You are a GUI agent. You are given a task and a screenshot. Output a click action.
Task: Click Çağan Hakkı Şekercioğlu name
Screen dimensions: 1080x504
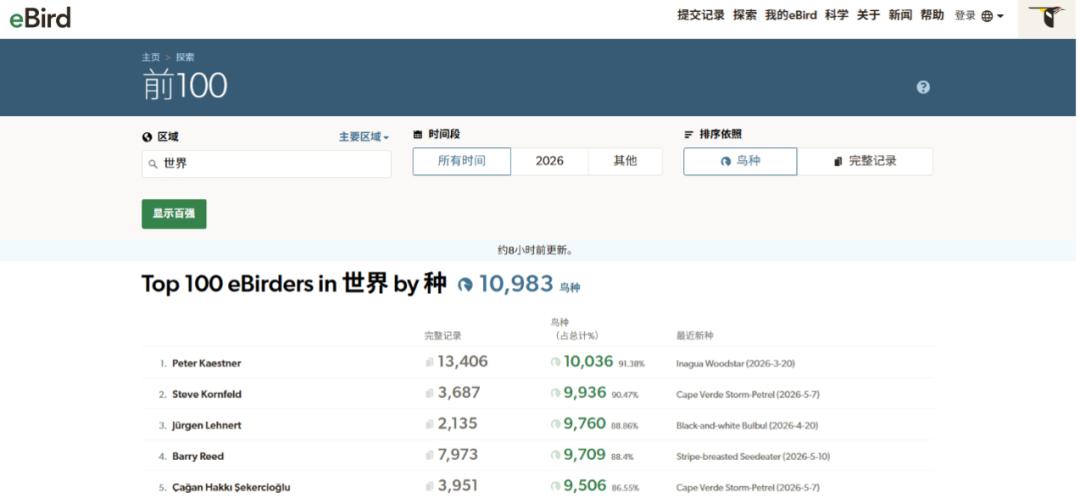click(231, 487)
